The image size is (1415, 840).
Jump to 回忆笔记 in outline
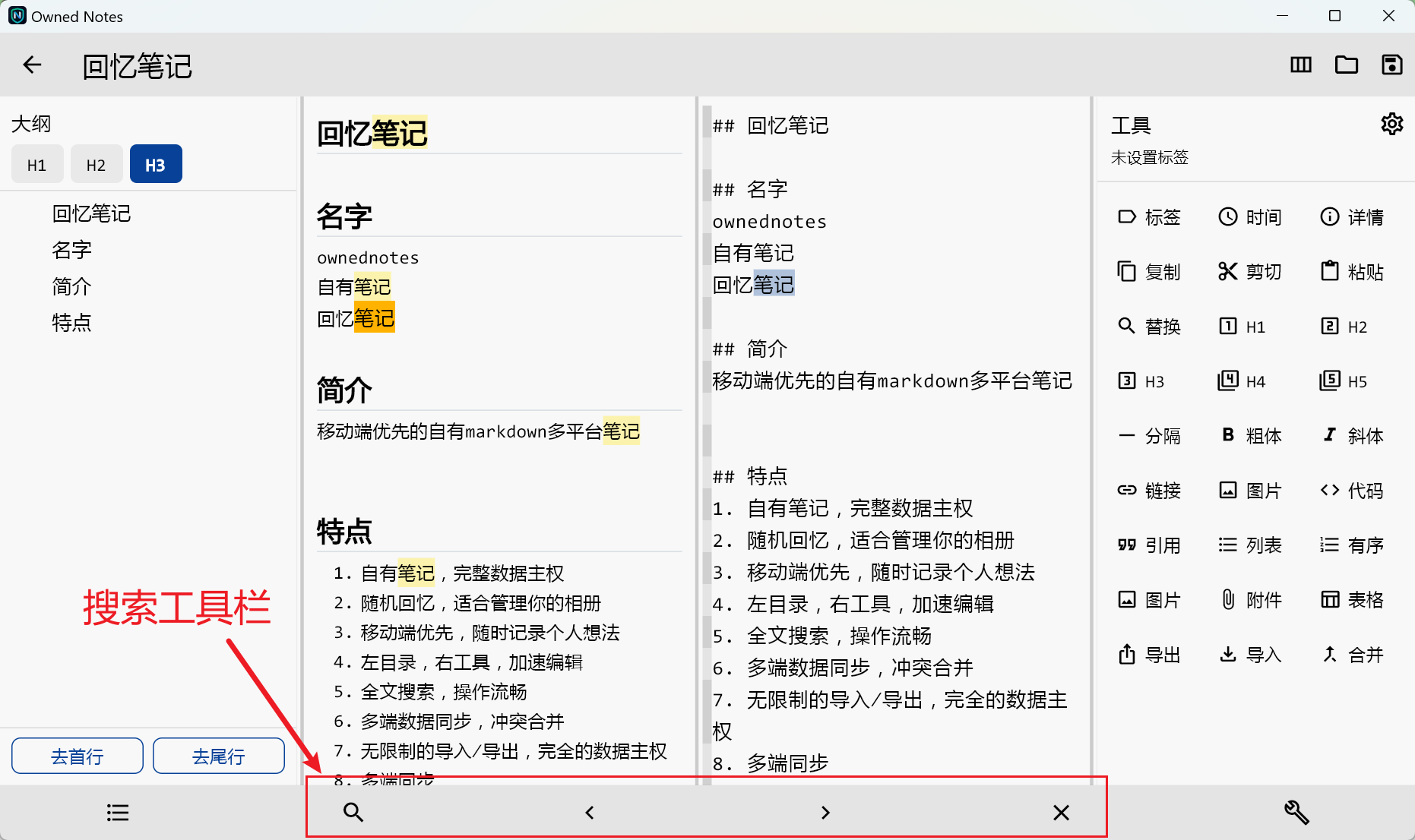pos(91,213)
